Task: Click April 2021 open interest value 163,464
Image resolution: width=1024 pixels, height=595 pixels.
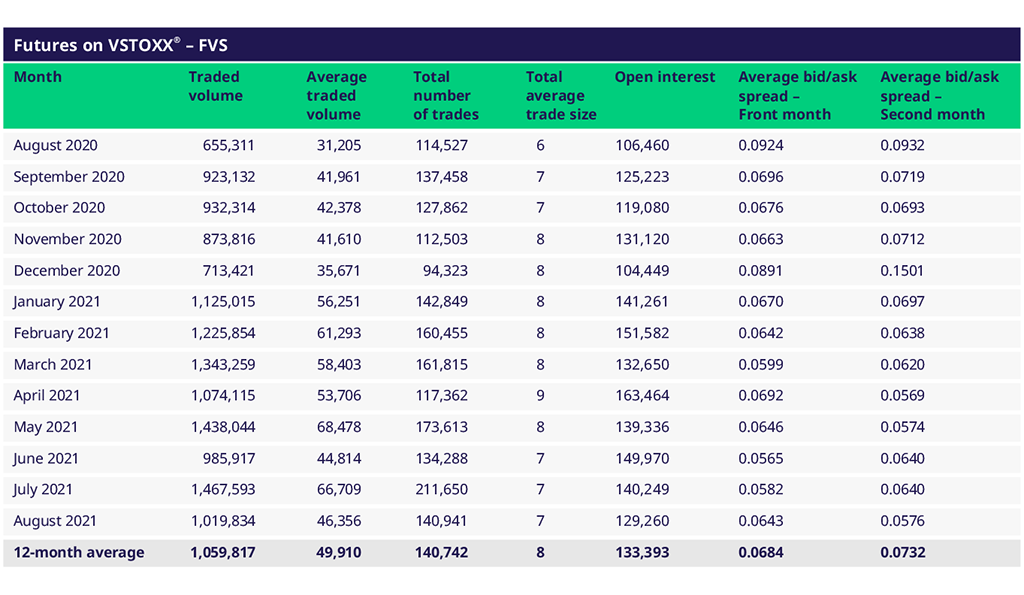Action: click(641, 396)
